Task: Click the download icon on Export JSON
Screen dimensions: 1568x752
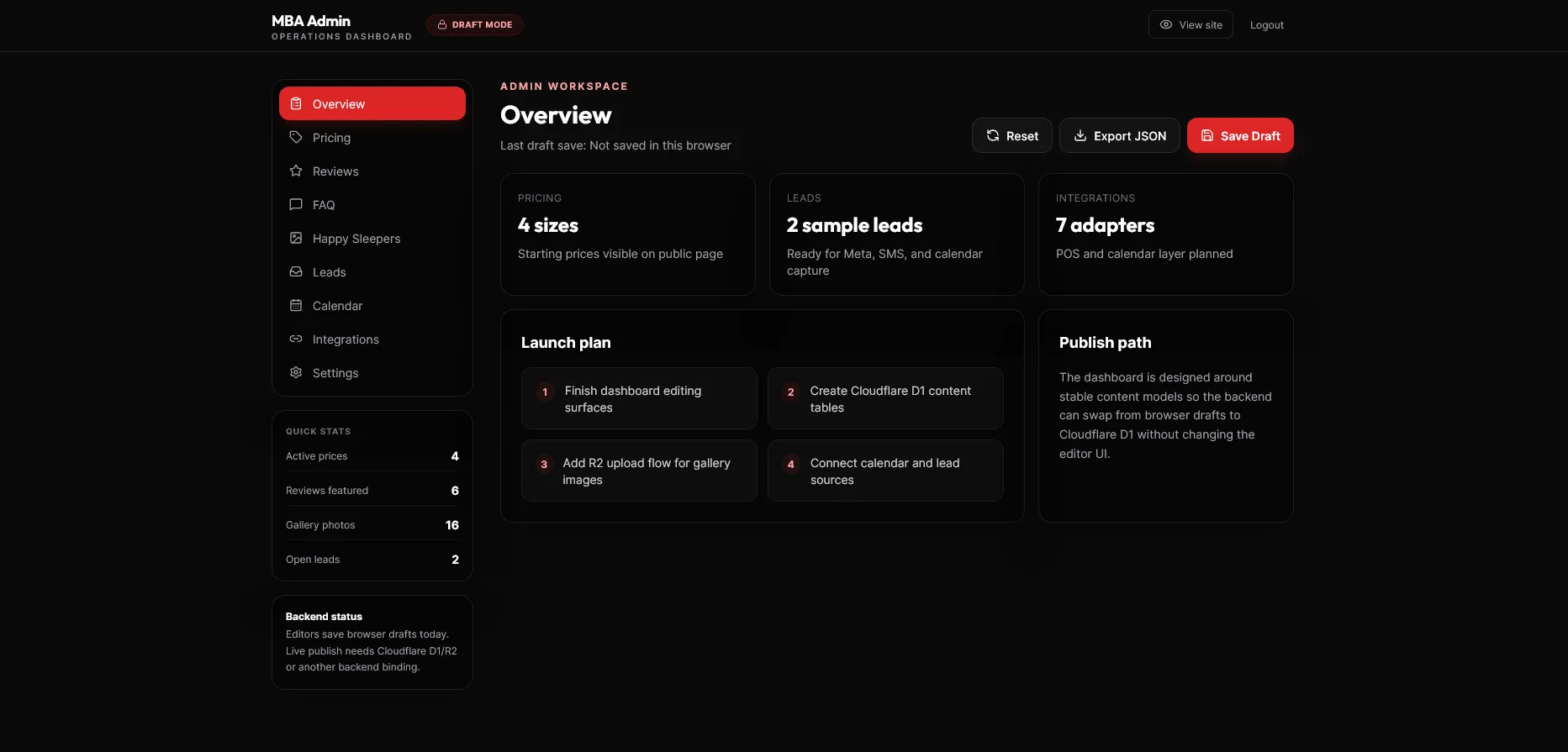Action: click(x=1080, y=135)
